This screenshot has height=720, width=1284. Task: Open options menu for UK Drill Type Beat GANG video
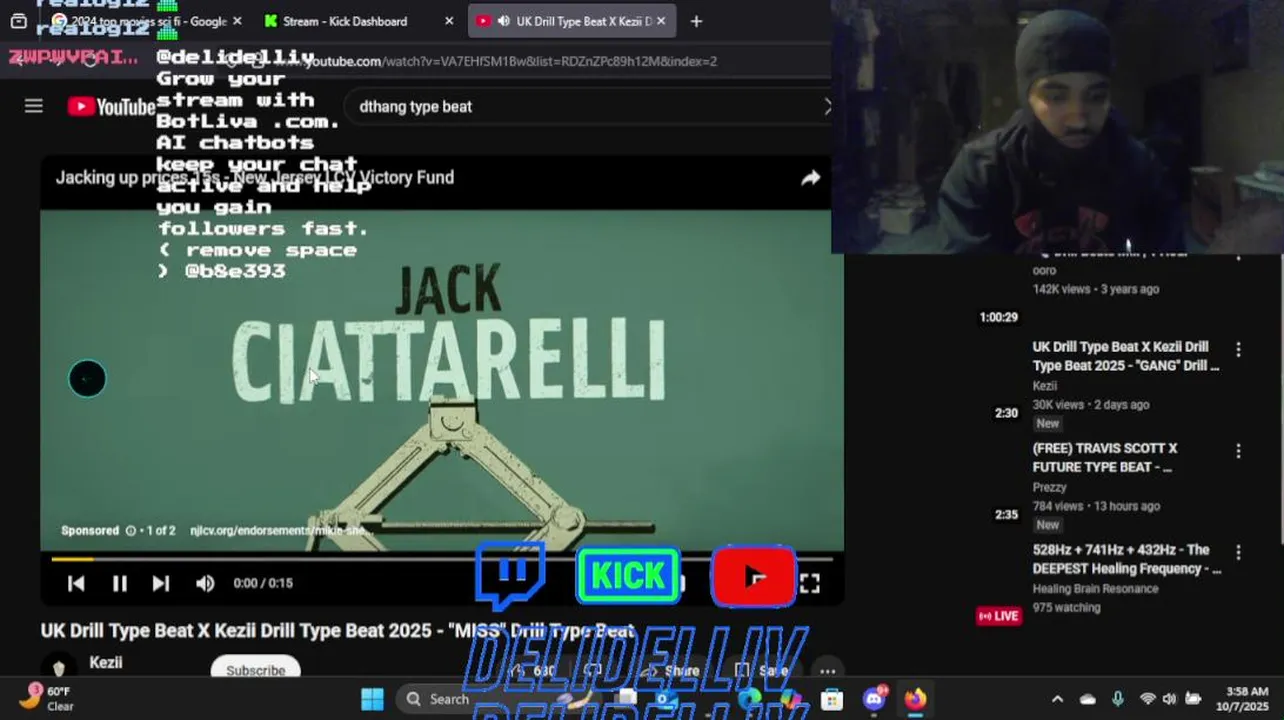(x=1238, y=349)
